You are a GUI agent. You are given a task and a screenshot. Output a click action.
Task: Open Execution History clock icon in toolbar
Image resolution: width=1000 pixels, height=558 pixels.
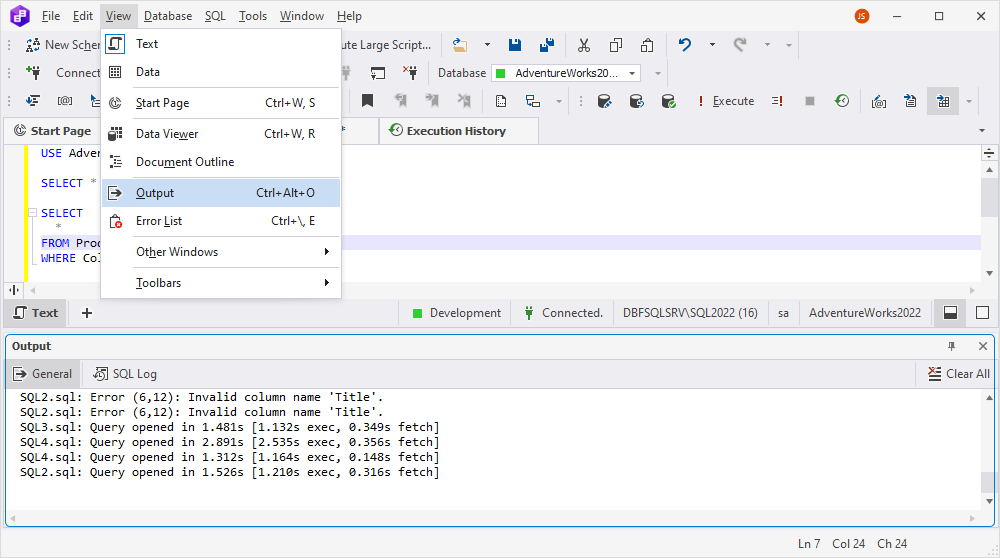842,101
